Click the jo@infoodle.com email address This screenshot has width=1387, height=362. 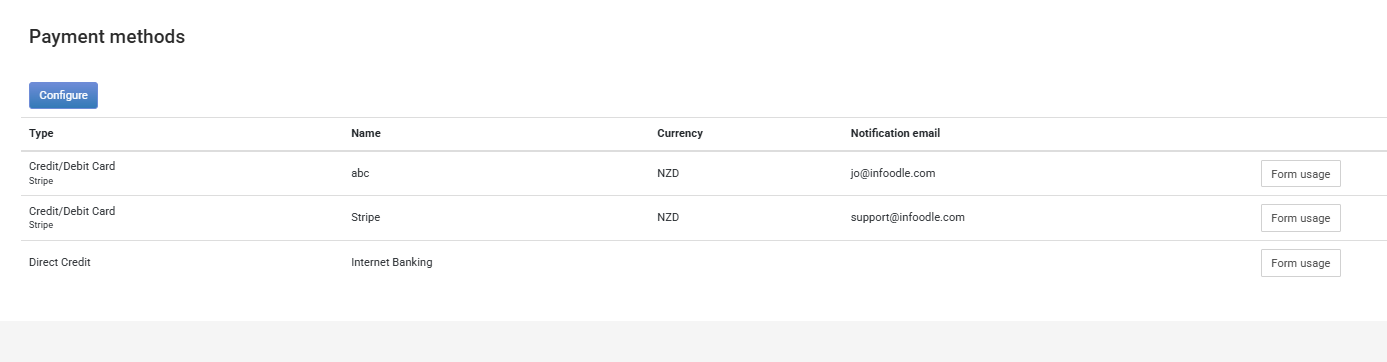point(893,173)
